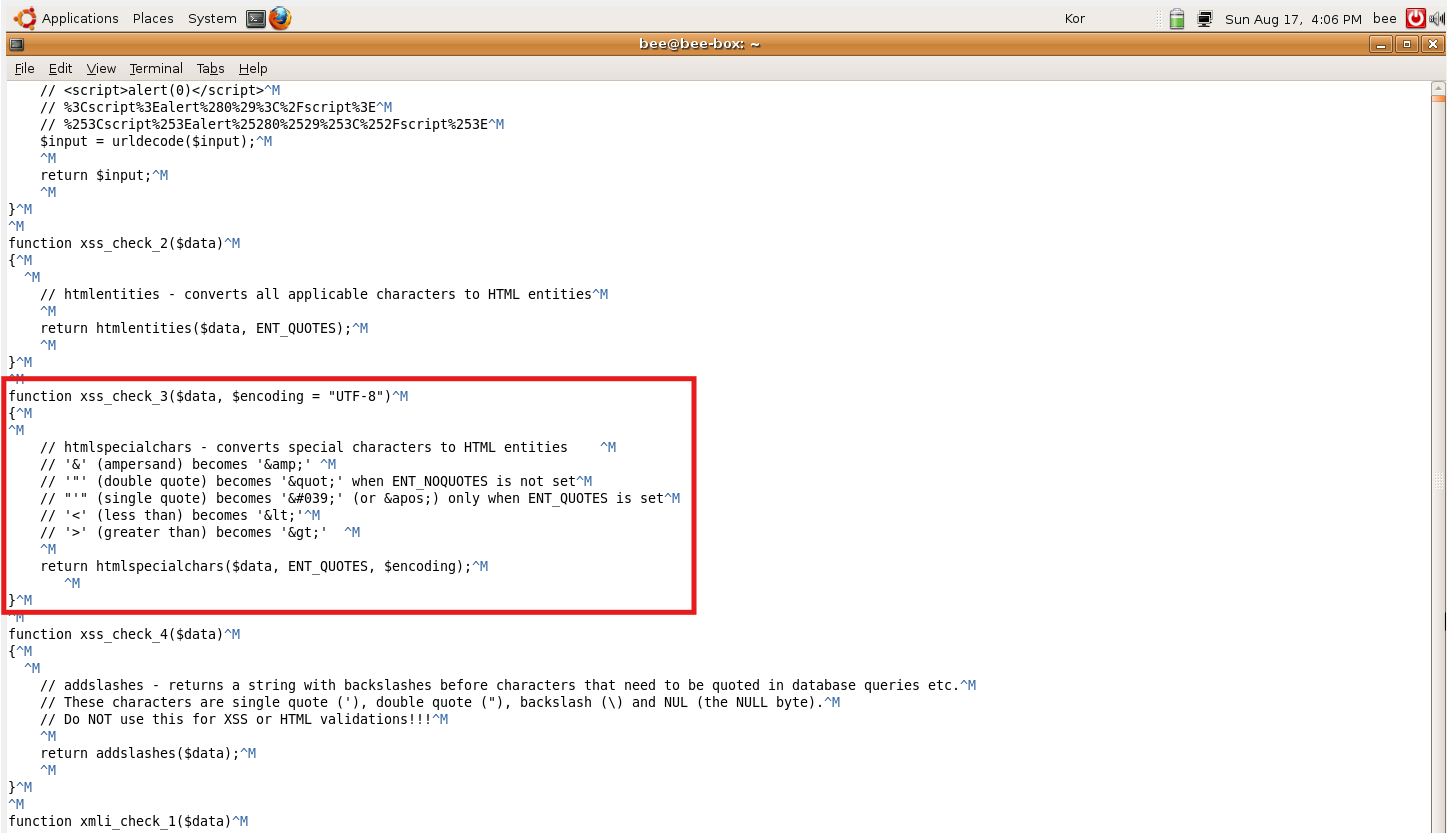Maximize the terminal window
The image size is (1447, 833).
1406,44
